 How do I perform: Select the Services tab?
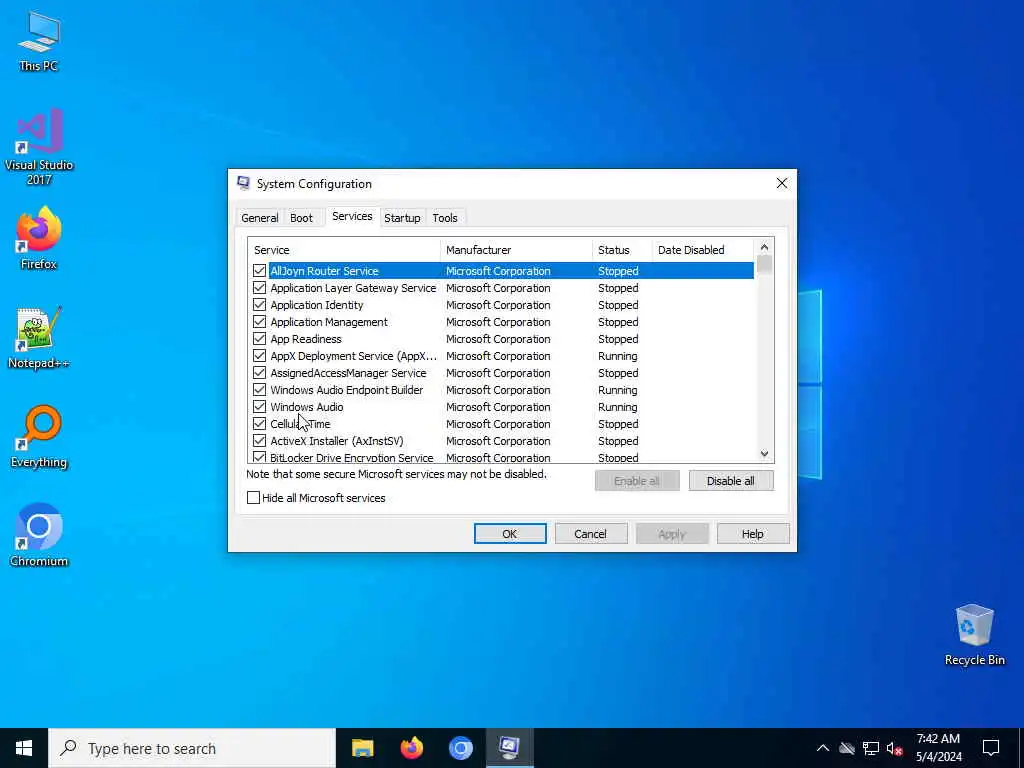(x=352, y=216)
